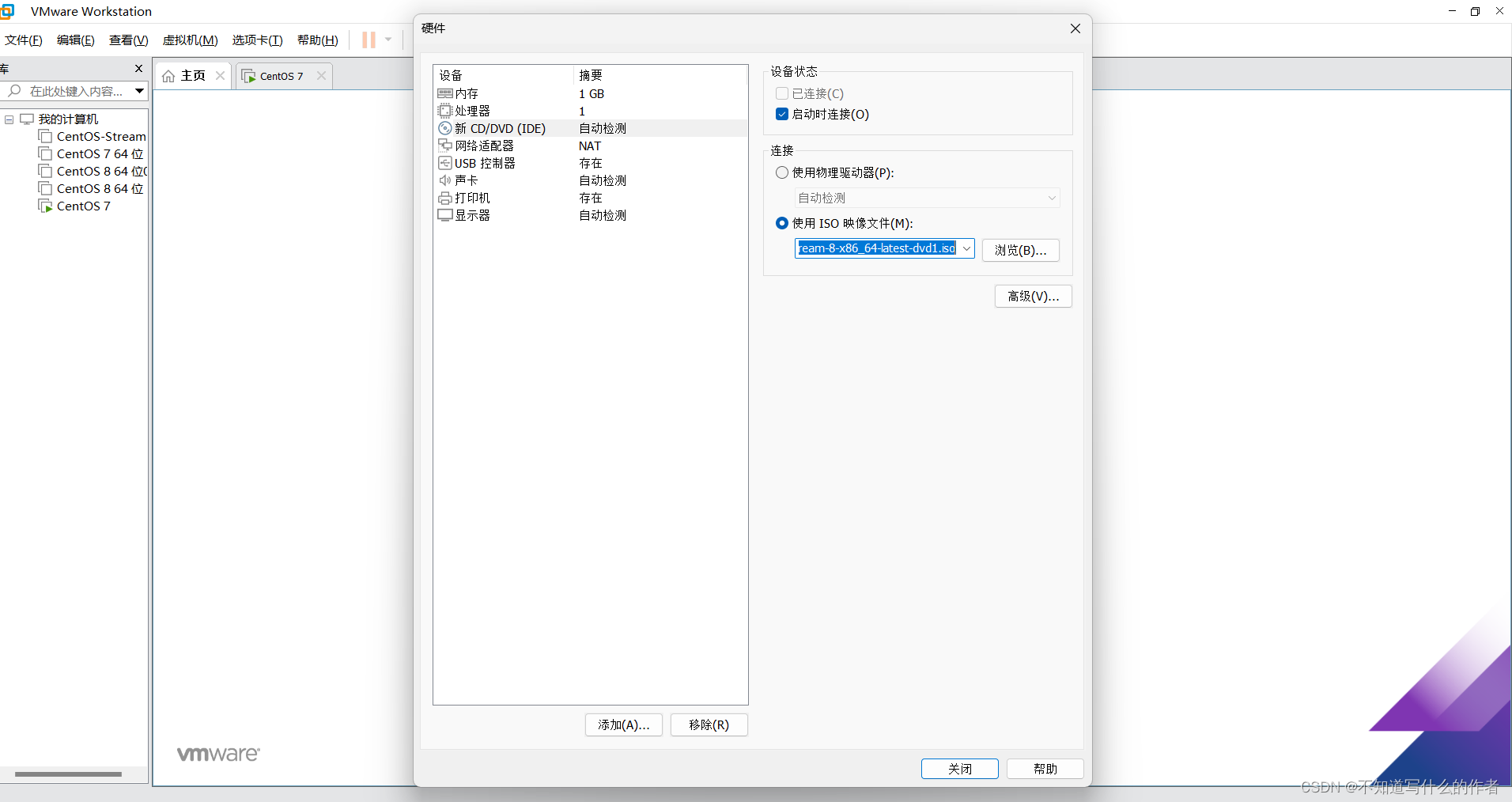The height and width of the screenshot is (802, 1512).
Task: Click the processor device icon
Action: point(445,111)
